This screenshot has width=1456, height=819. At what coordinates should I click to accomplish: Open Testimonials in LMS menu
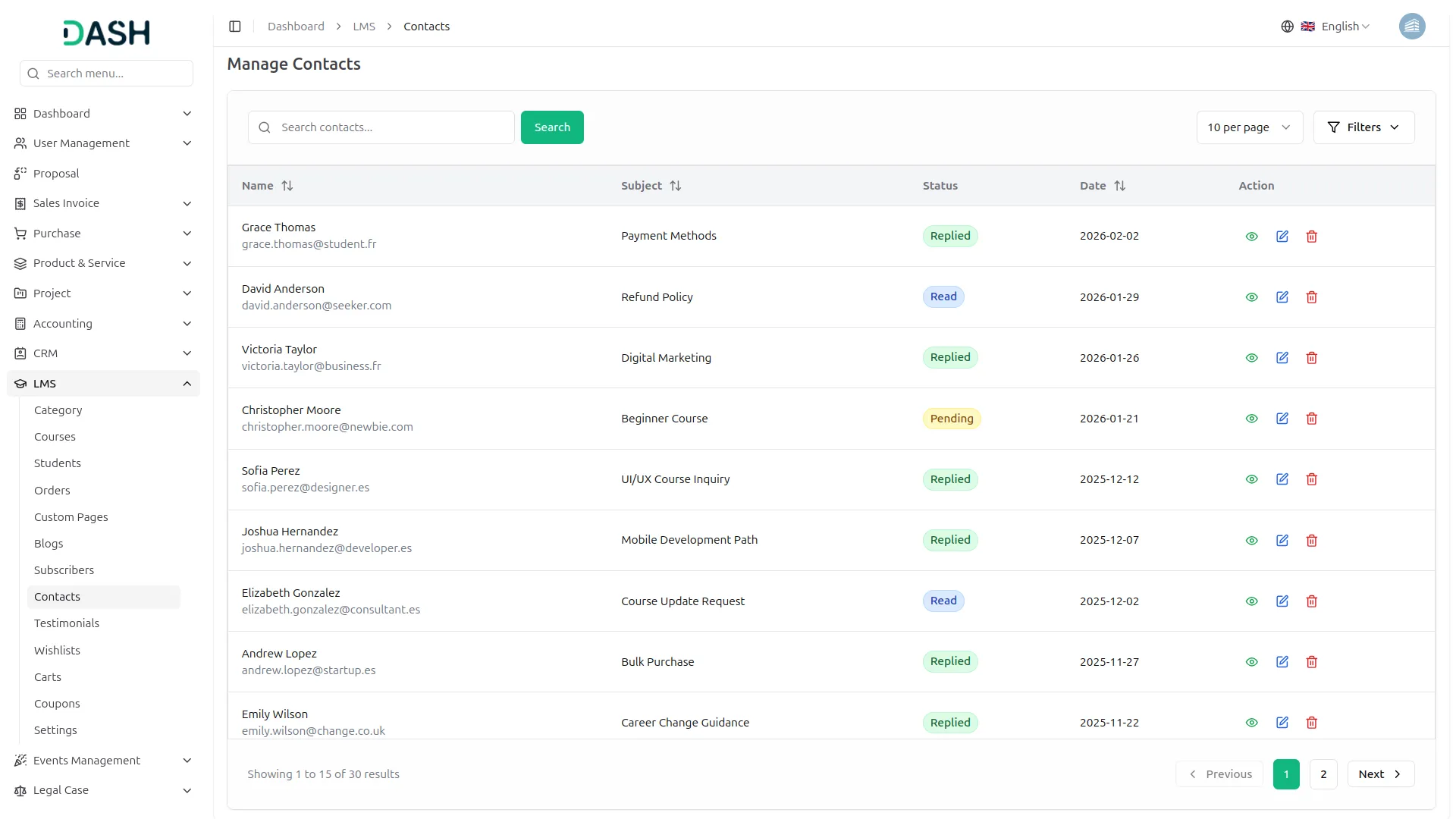click(67, 623)
